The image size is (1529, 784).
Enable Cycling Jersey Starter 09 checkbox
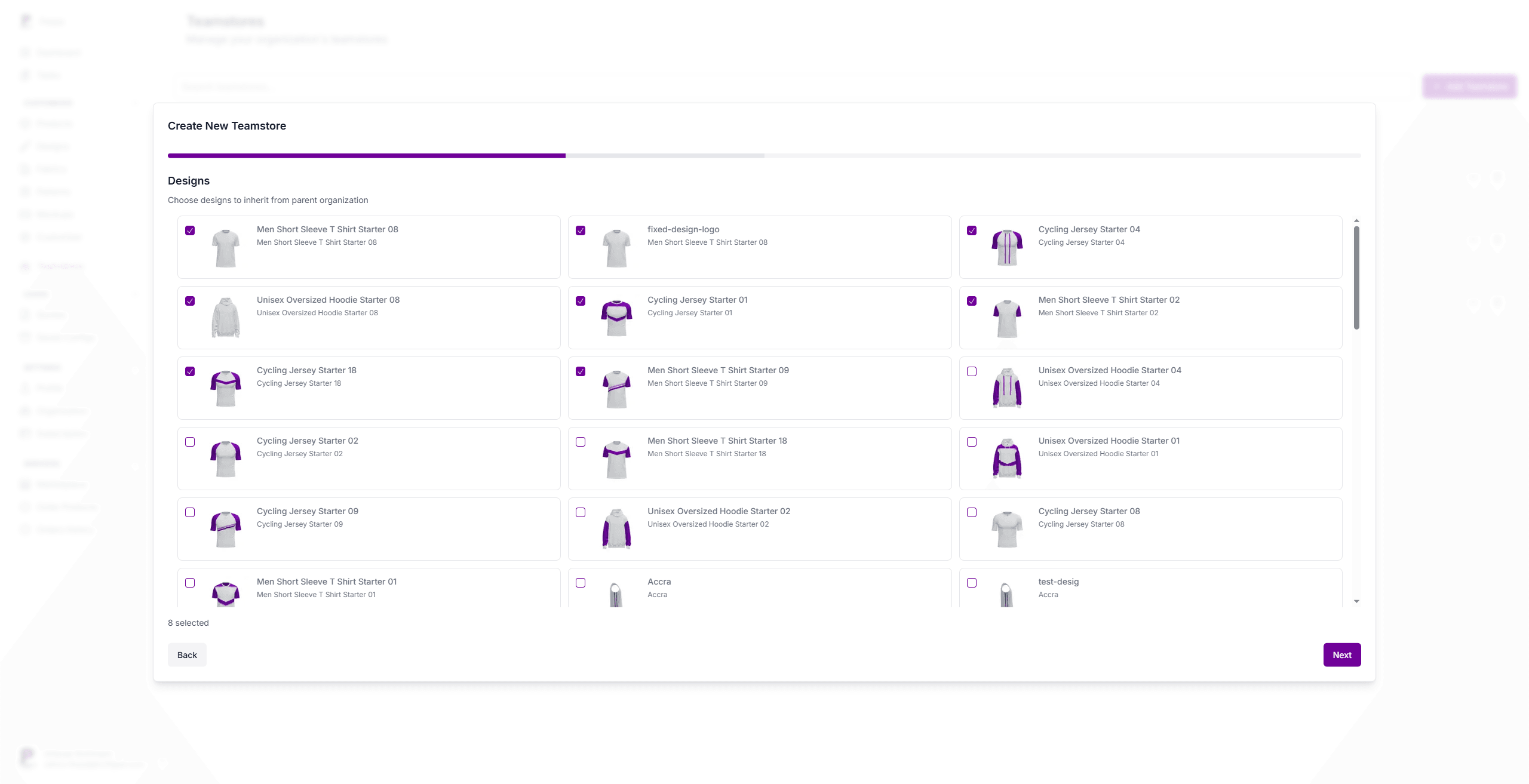point(191,512)
